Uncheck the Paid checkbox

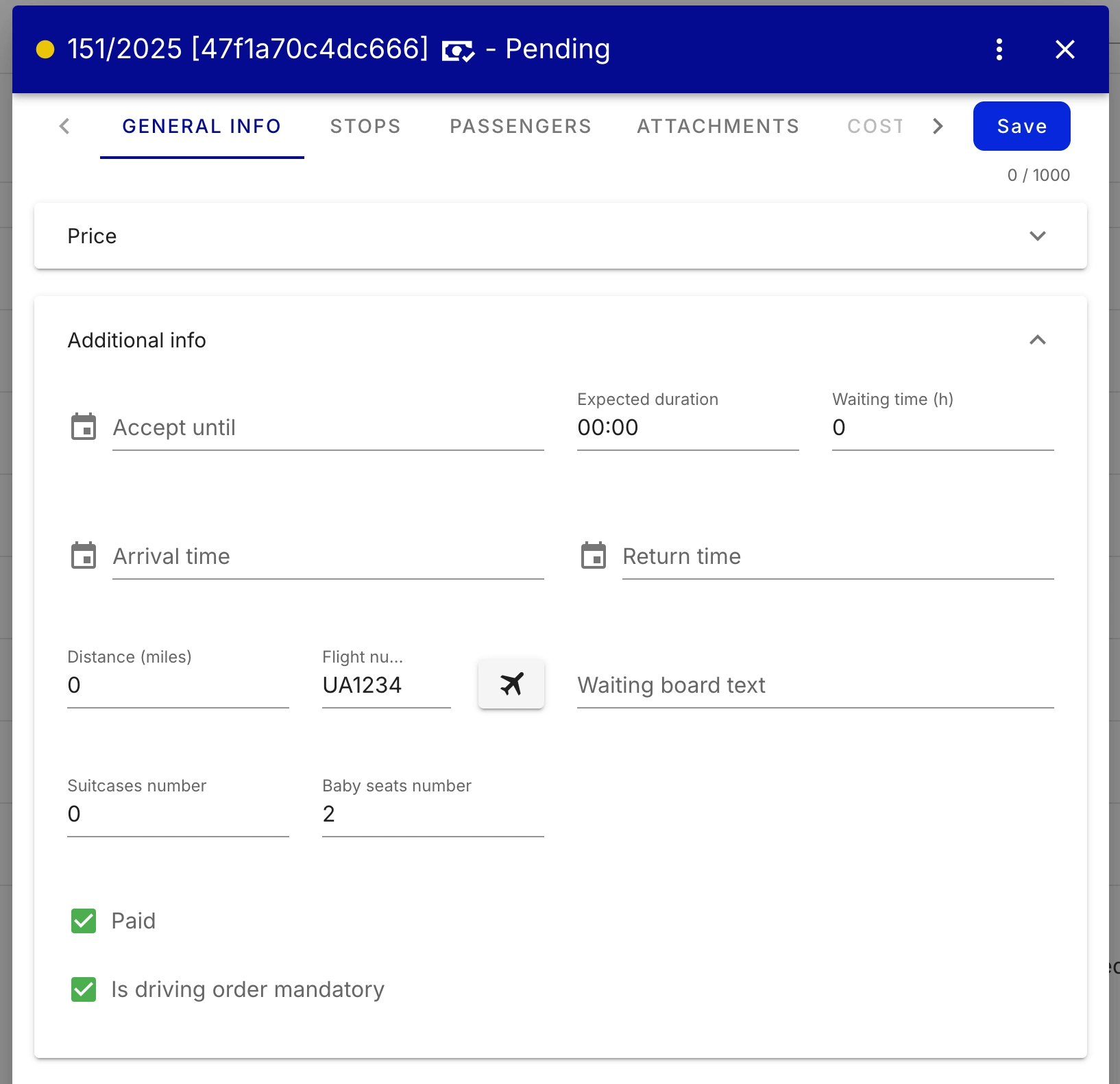(x=84, y=921)
